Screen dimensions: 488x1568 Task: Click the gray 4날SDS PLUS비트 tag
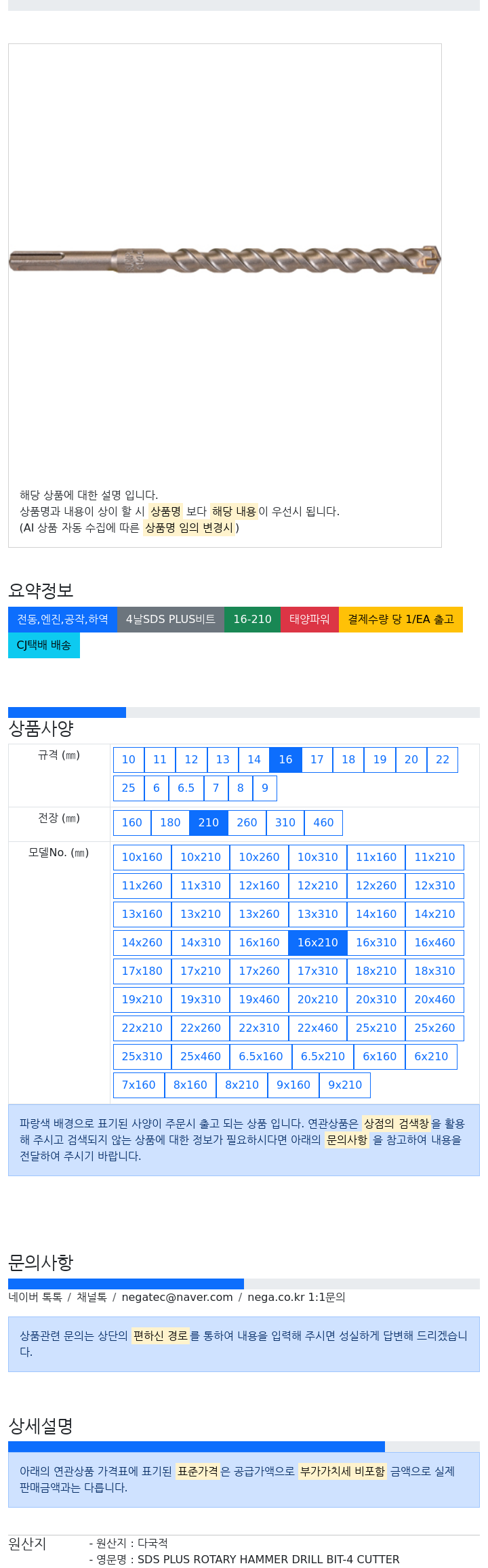pyautogui.click(x=171, y=619)
